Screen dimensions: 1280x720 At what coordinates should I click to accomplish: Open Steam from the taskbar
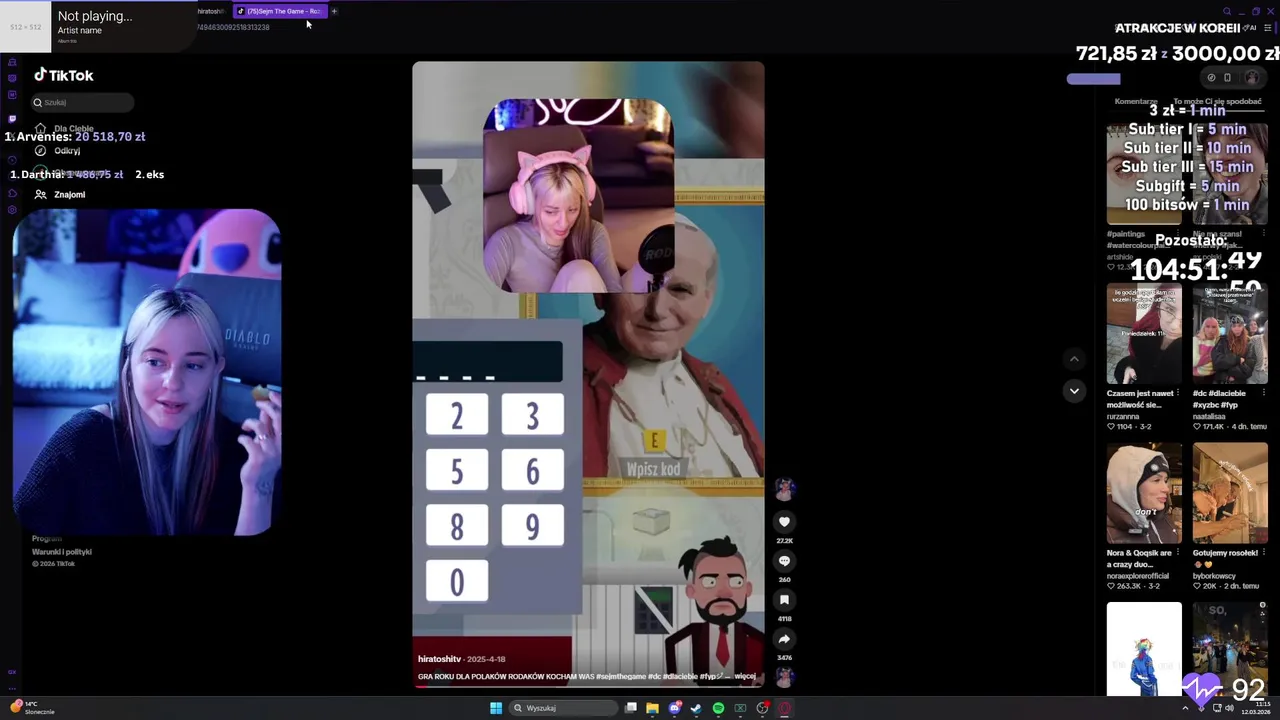696,708
